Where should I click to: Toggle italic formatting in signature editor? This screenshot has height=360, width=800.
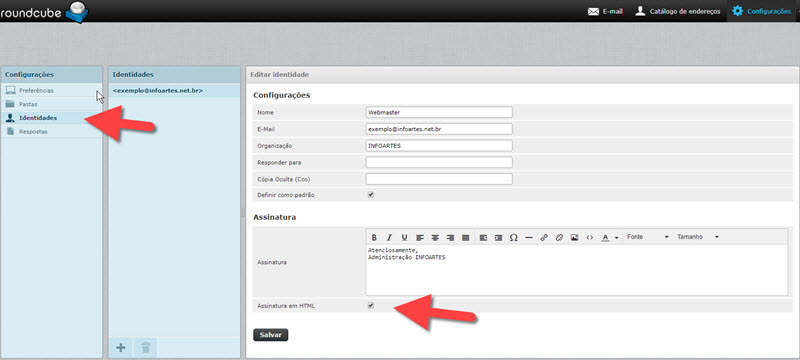click(x=389, y=238)
